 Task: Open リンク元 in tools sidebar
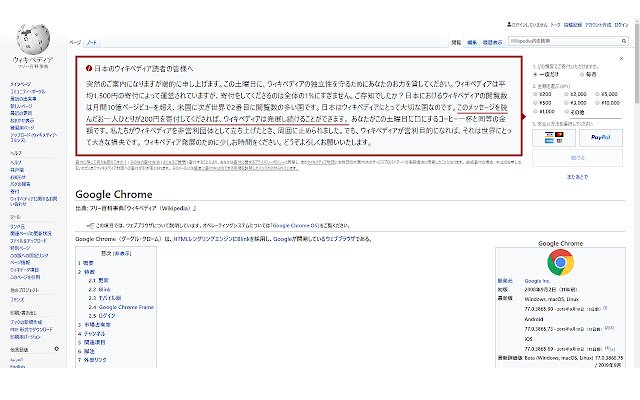pyautogui.click(x=17, y=227)
